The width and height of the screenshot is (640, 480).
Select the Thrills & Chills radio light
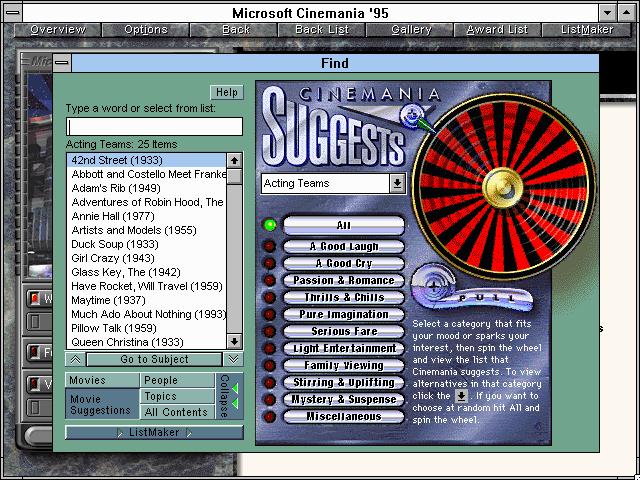[269, 297]
